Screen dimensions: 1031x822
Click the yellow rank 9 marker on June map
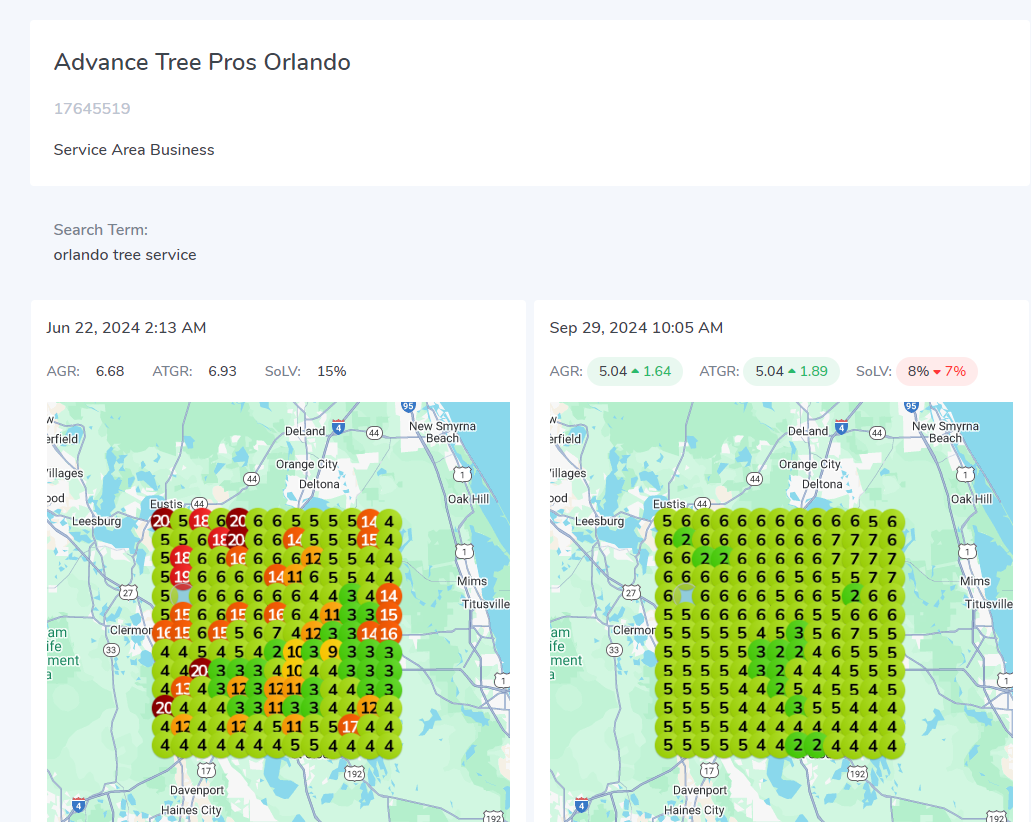point(333,652)
